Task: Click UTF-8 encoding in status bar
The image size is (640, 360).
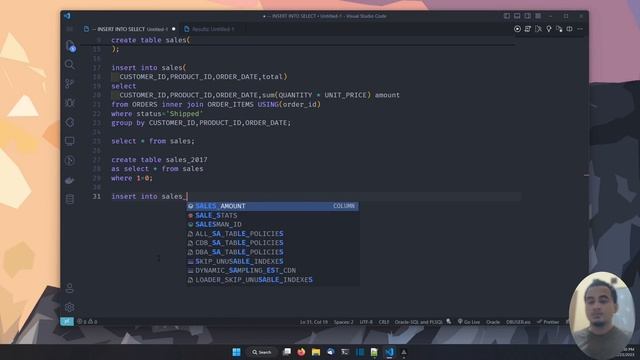Action: click(366, 322)
